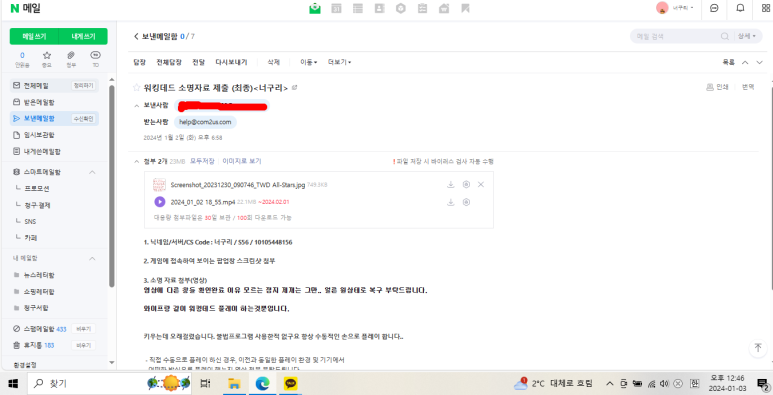Viewport: 773px width, 395px height.
Task: Open the volume icon in system tray
Action: coord(665,384)
